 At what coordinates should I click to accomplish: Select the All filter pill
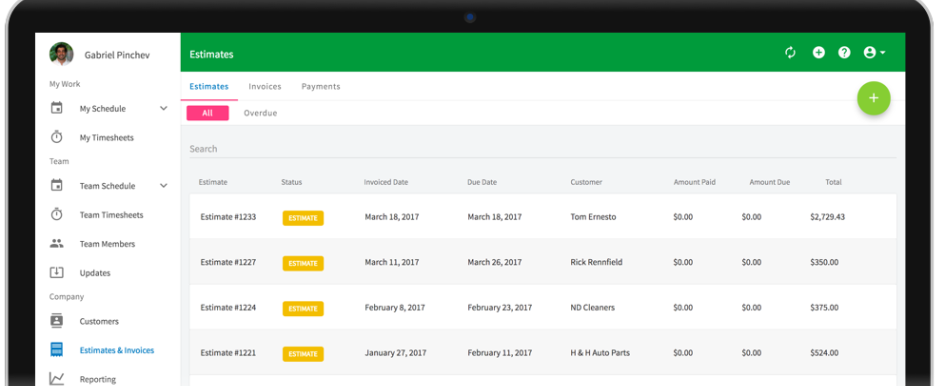(x=207, y=113)
